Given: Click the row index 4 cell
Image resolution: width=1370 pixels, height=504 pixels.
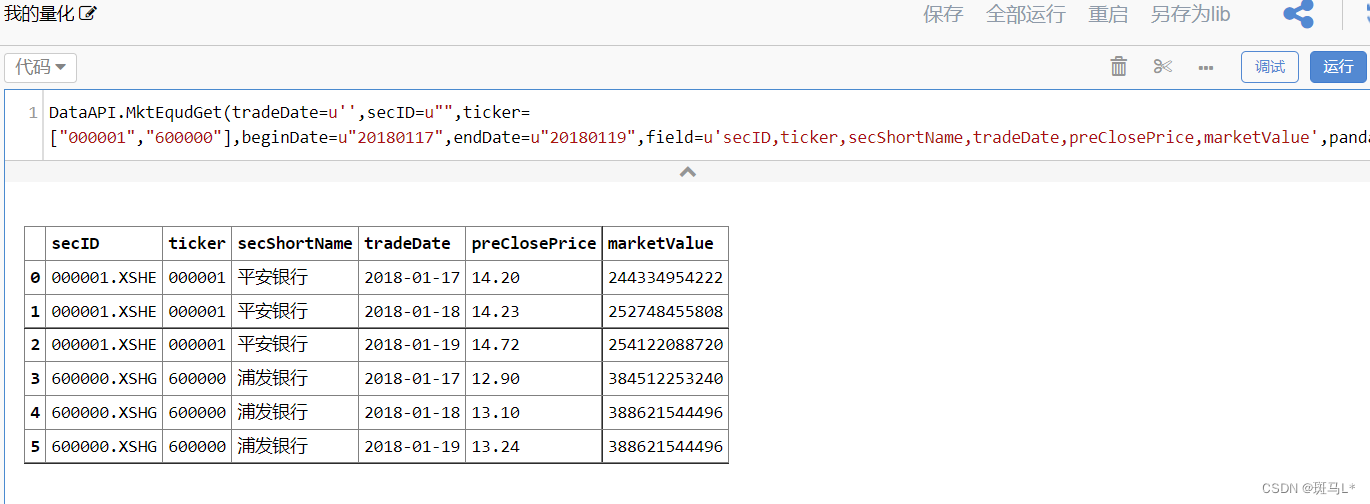Looking at the screenshot, I should [35, 413].
